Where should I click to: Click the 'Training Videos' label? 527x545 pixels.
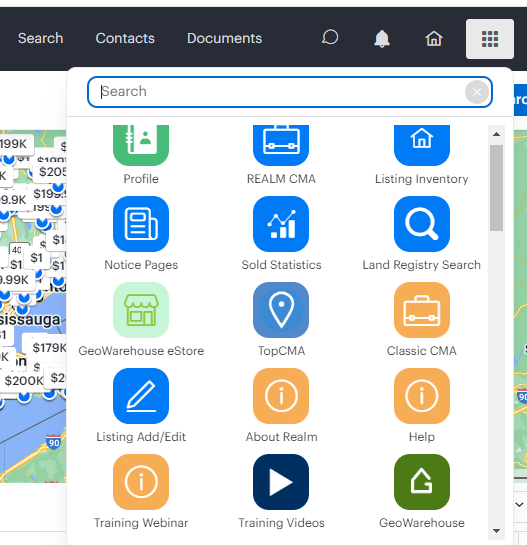[281, 523]
